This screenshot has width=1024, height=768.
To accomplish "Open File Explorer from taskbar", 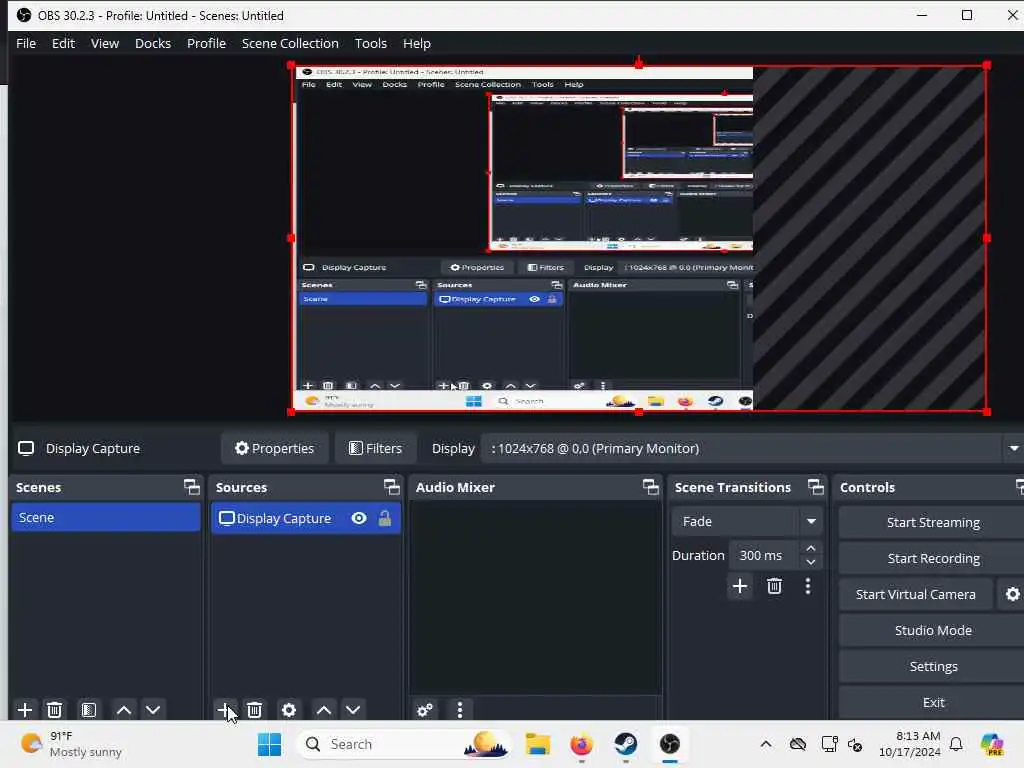I will pyautogui.click(x=537, y=744).
